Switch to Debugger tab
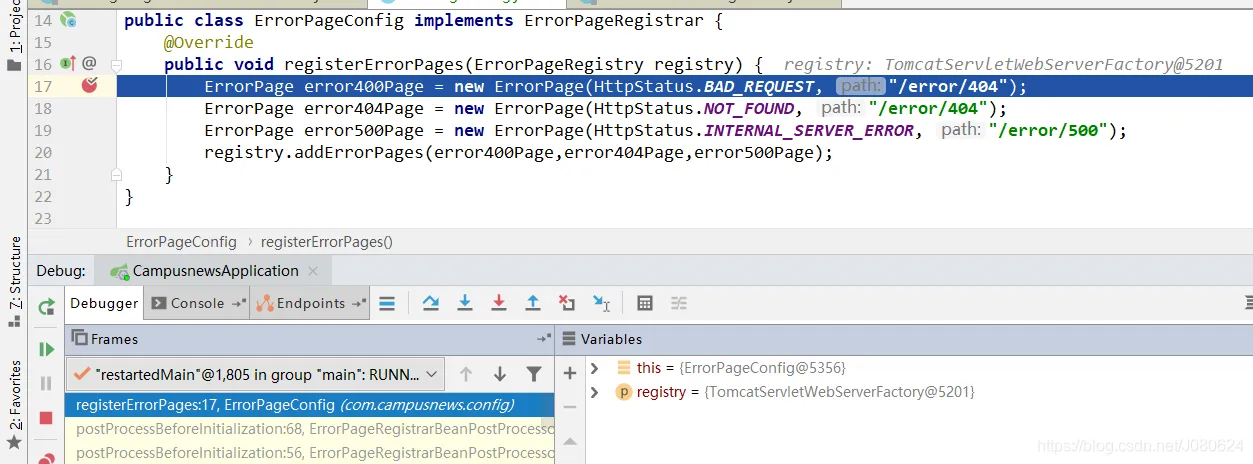1253x464 pixels. pos(104,303)
